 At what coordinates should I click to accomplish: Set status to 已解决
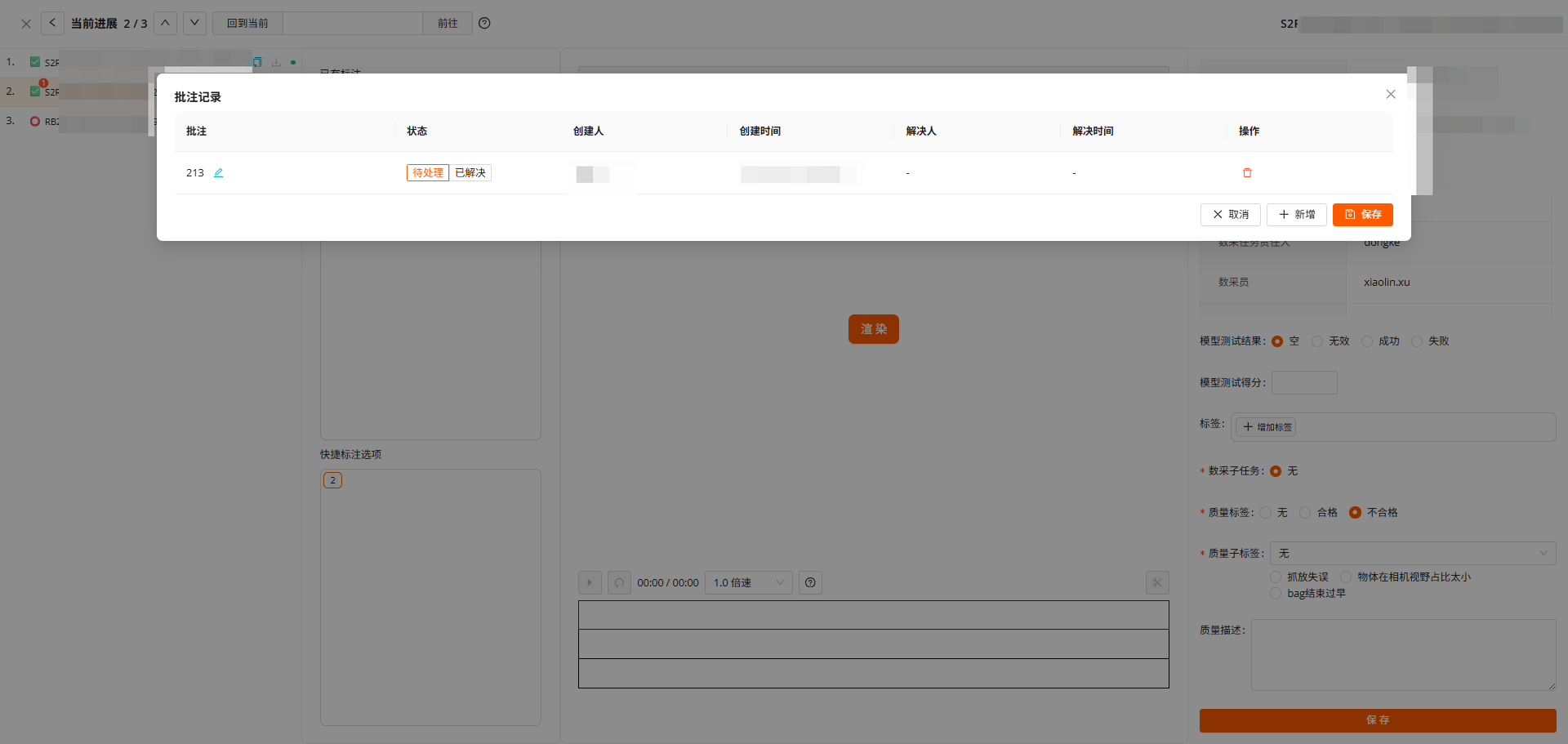pyautogui.click(x=470, y=173)
